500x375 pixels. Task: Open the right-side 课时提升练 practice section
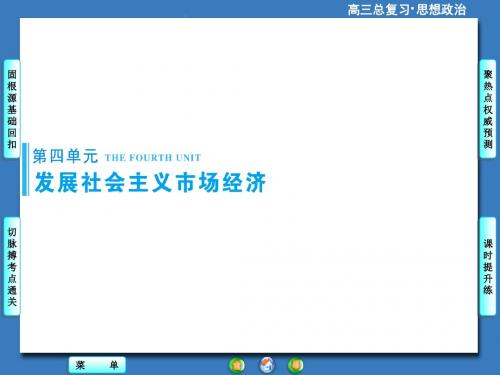(488, 266)
